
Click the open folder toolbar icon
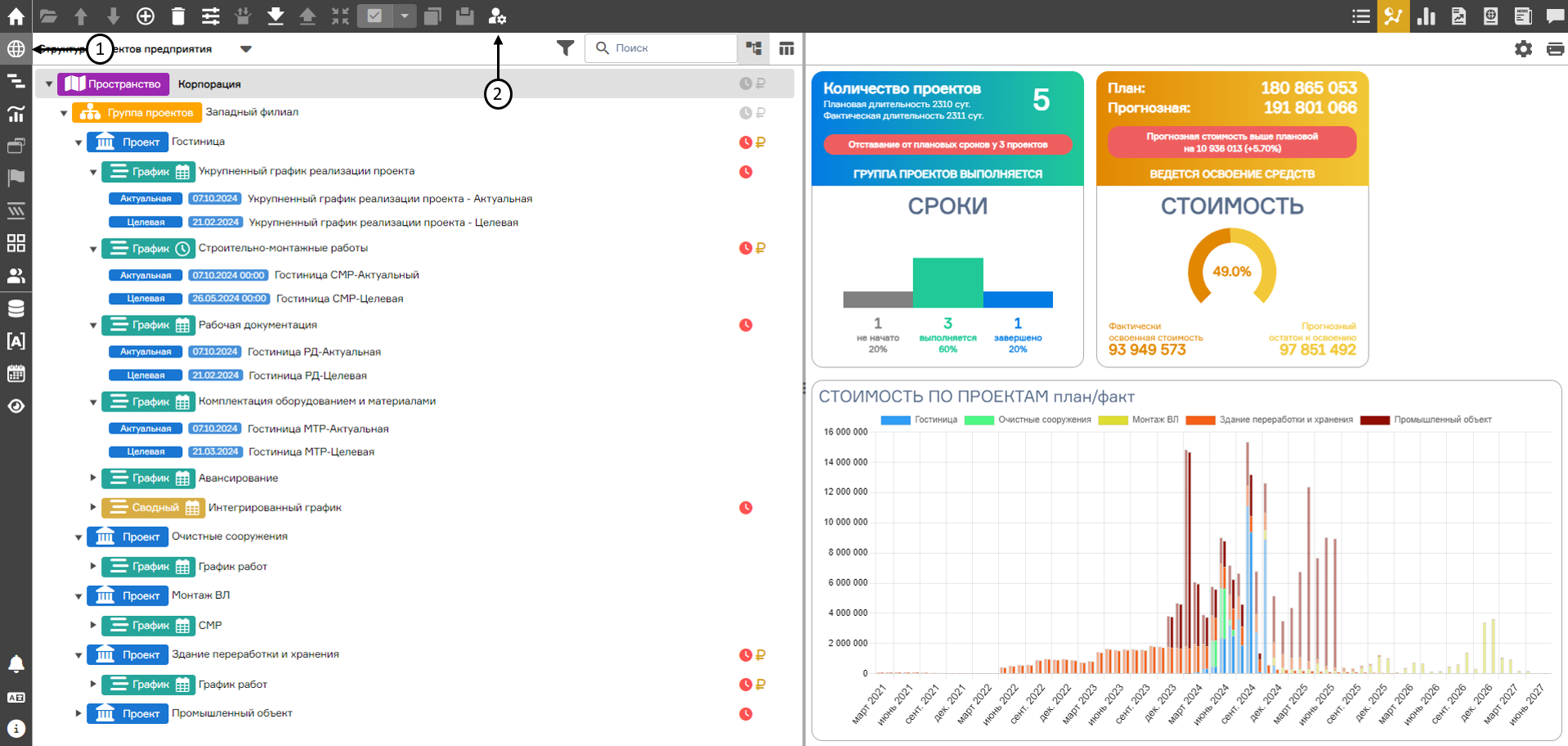coord(48,16)
